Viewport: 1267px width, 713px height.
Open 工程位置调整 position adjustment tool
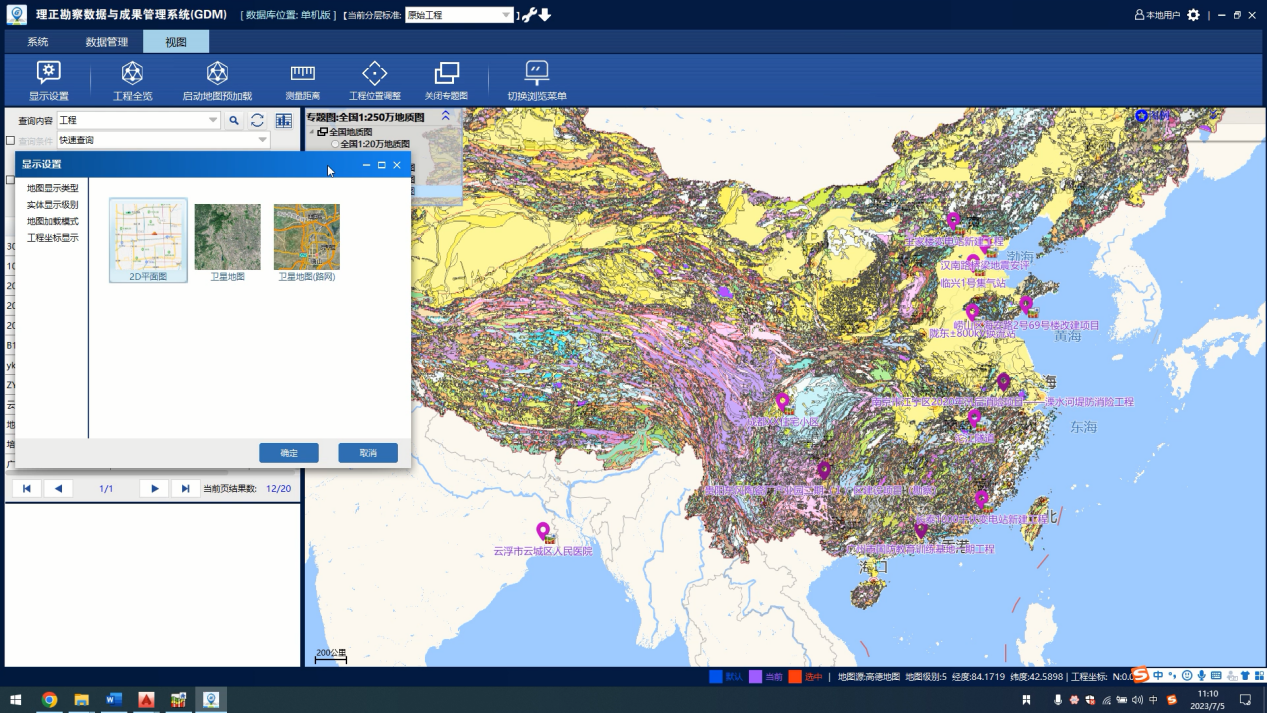[374, 80]
